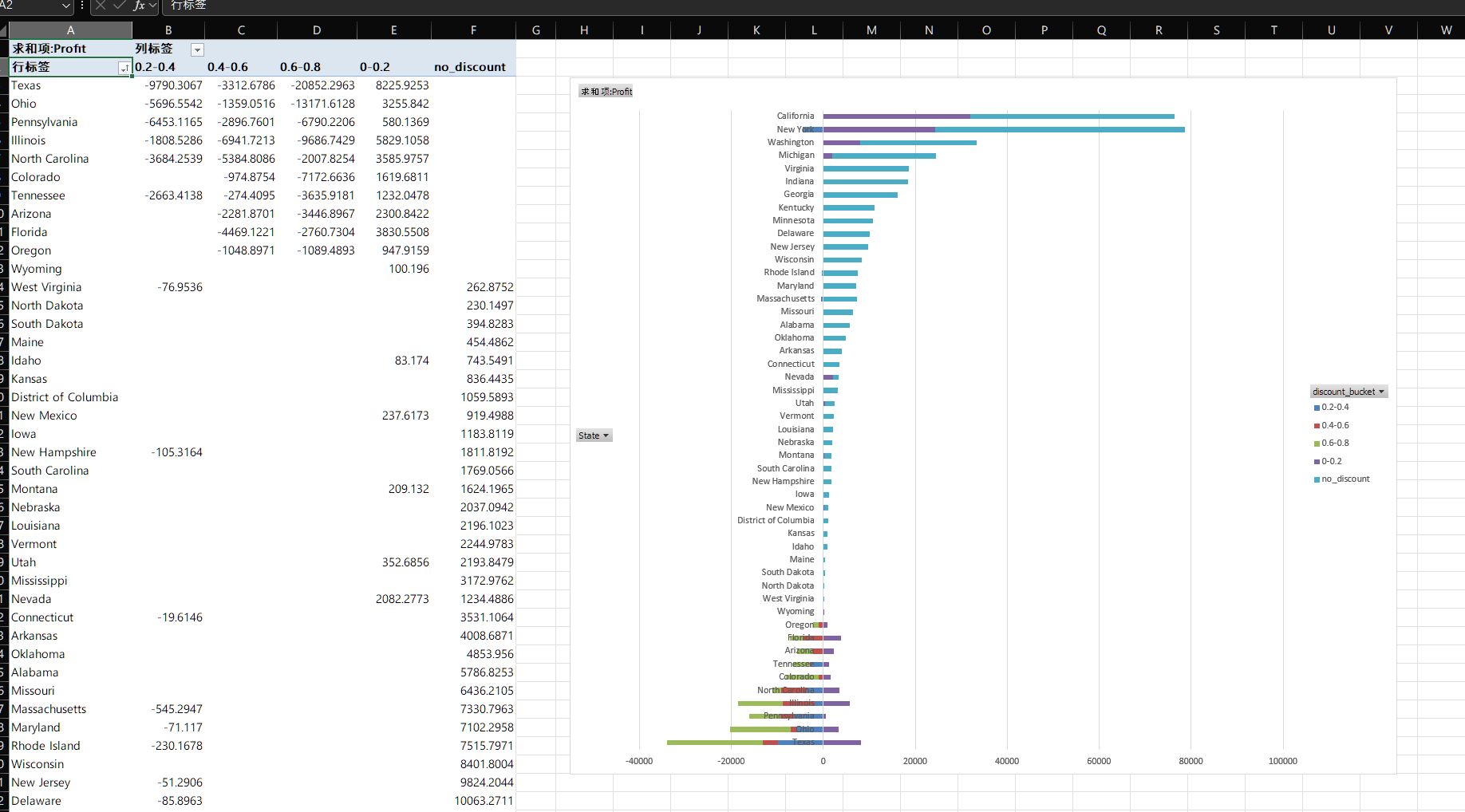Open the 行标签 row label sort filter

point(124,69)
